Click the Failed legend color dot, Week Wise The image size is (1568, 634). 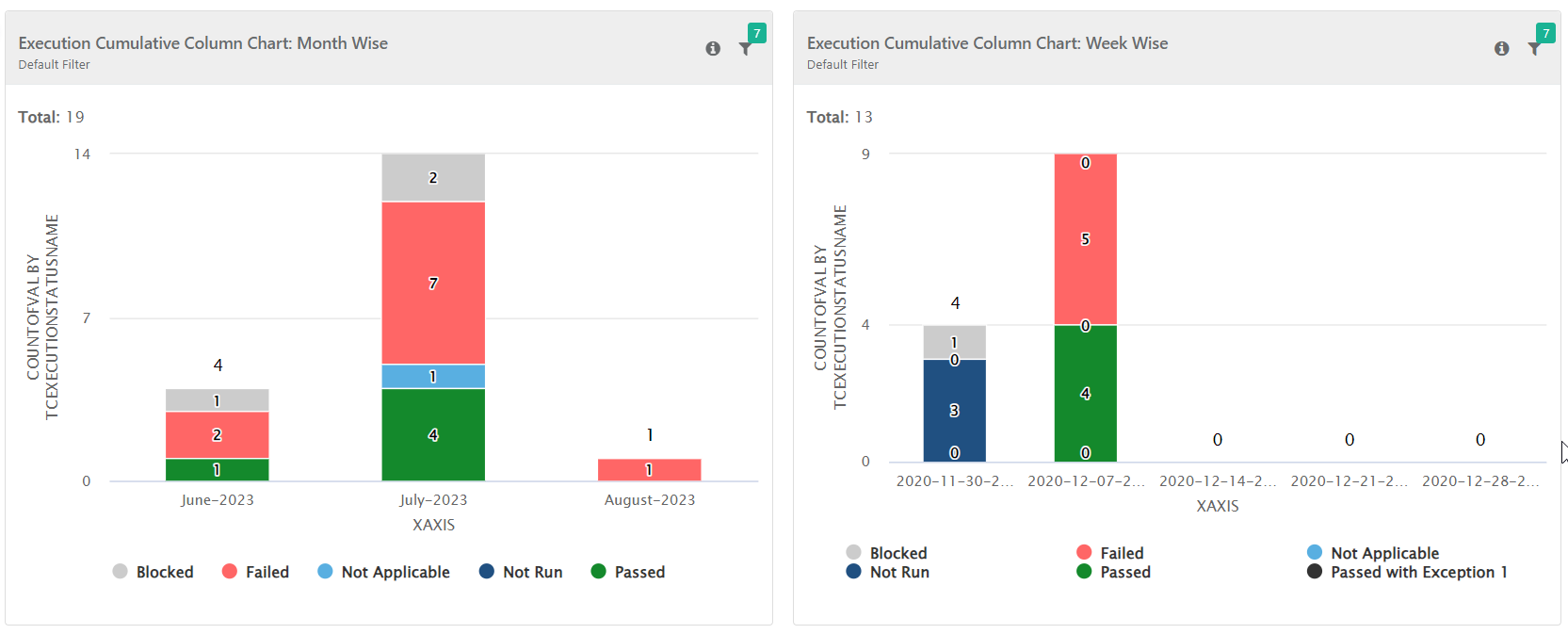click(x=1084, y=553)
